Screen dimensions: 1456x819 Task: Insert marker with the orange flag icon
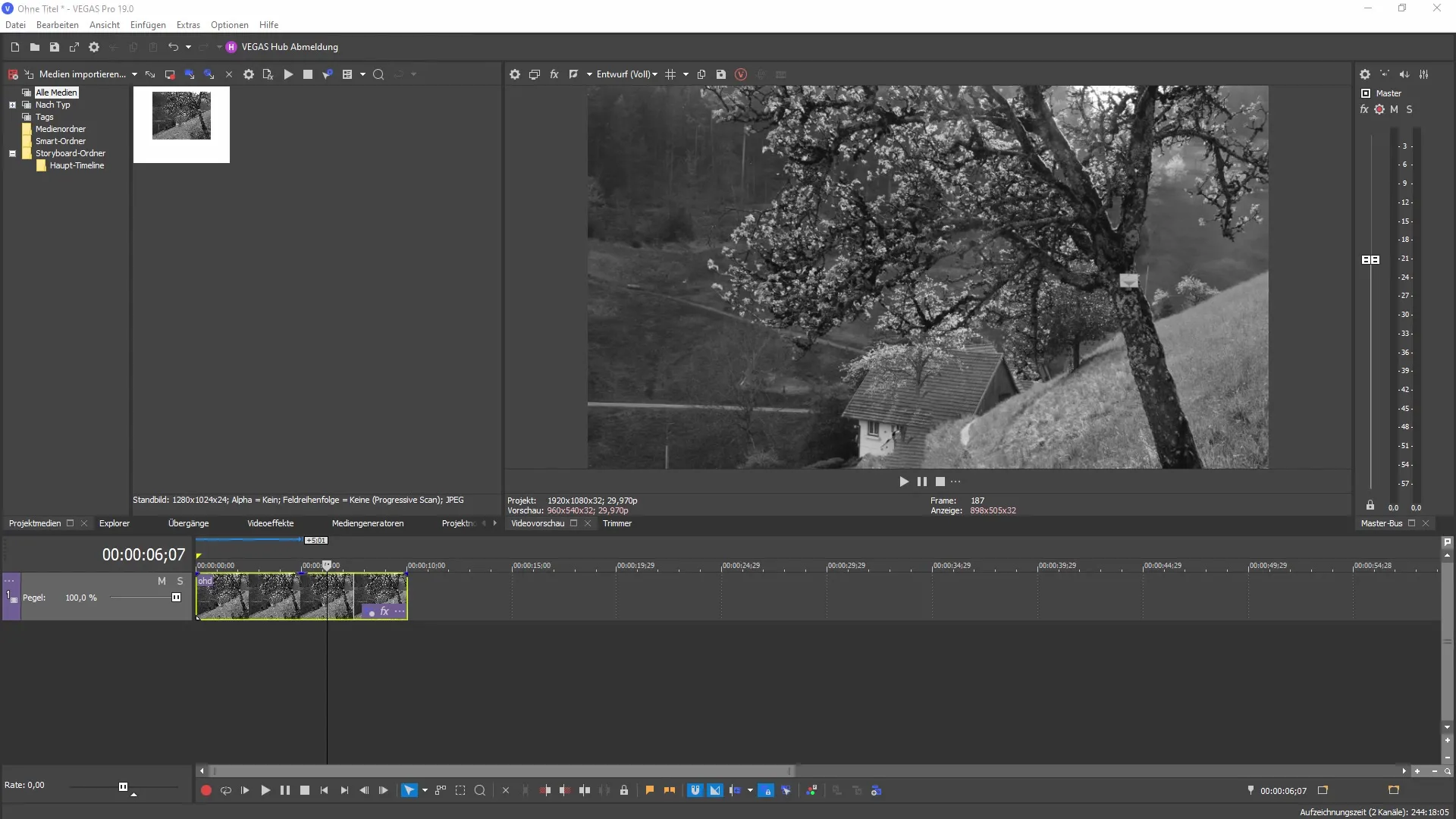tap(650, 791)
